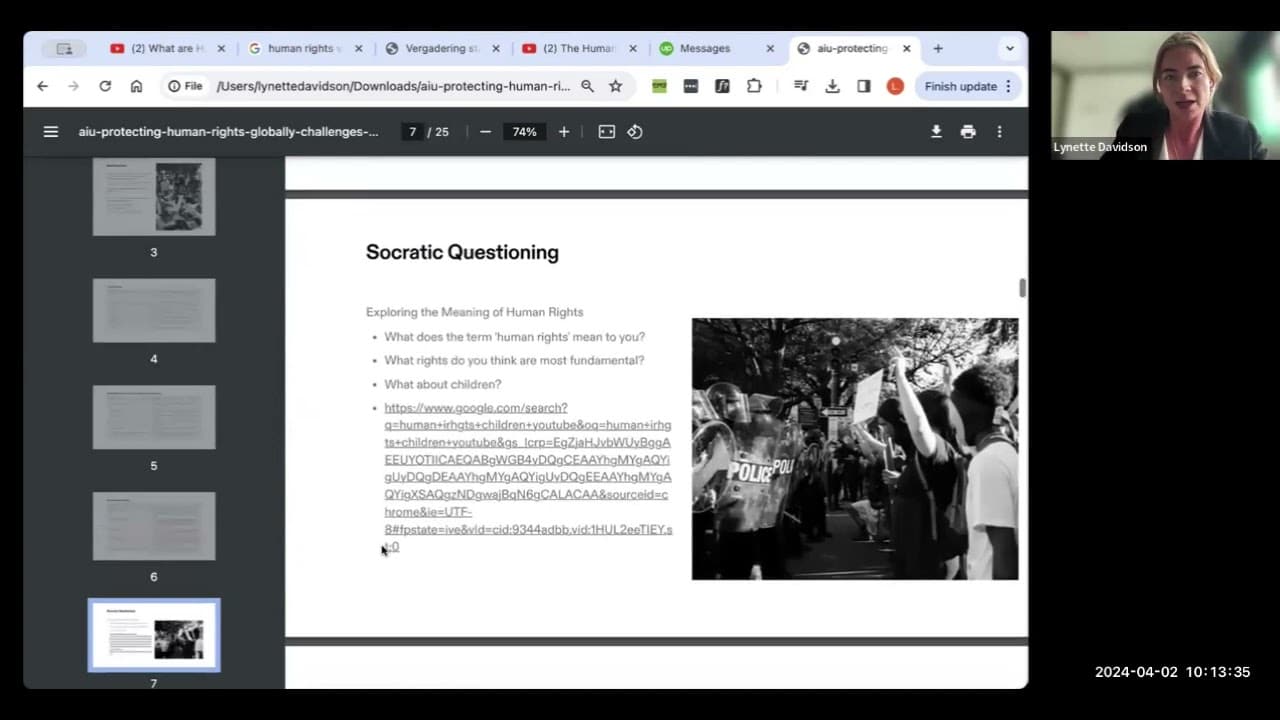This screenshot has height=720, width=1280.
Task: Toggle the PDF sidebar menu icon
Action: [x=51, y=132]
